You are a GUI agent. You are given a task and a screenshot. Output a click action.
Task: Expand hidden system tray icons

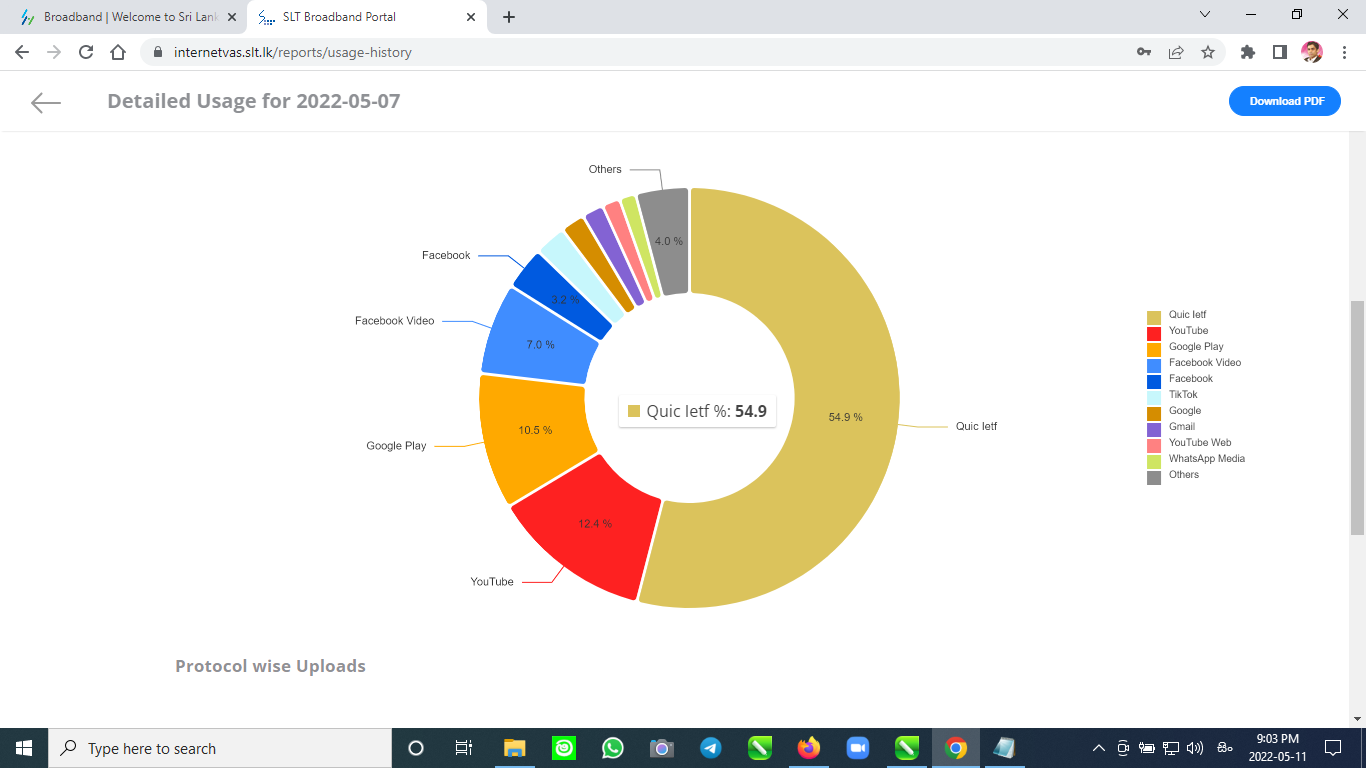click(1098, 748)
